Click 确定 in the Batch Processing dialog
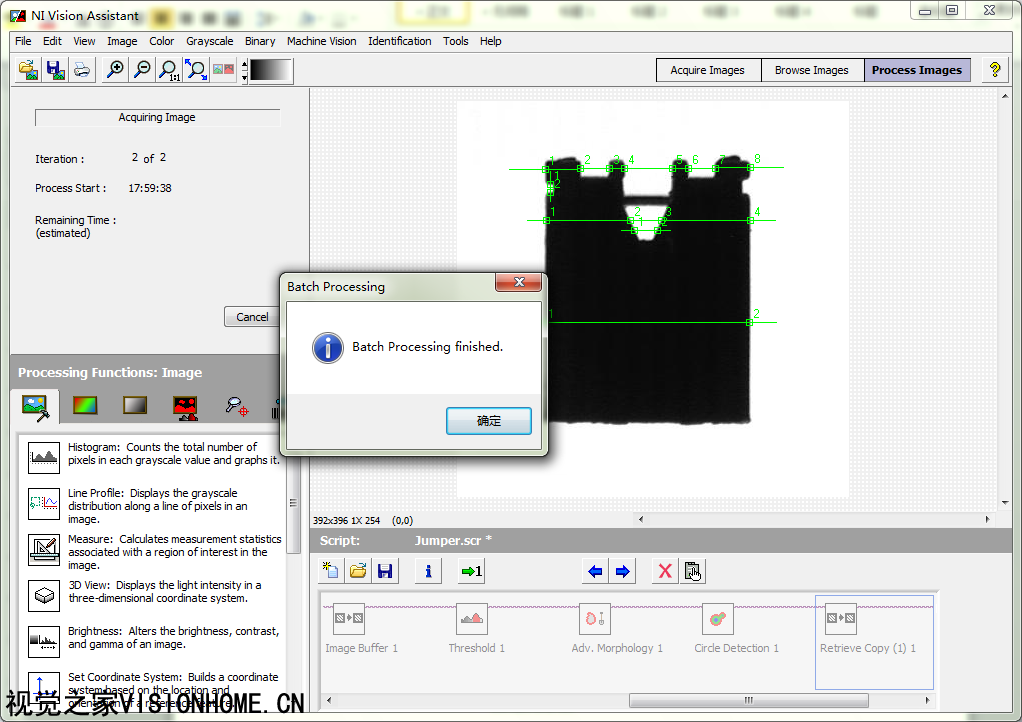 pos(488,421)
